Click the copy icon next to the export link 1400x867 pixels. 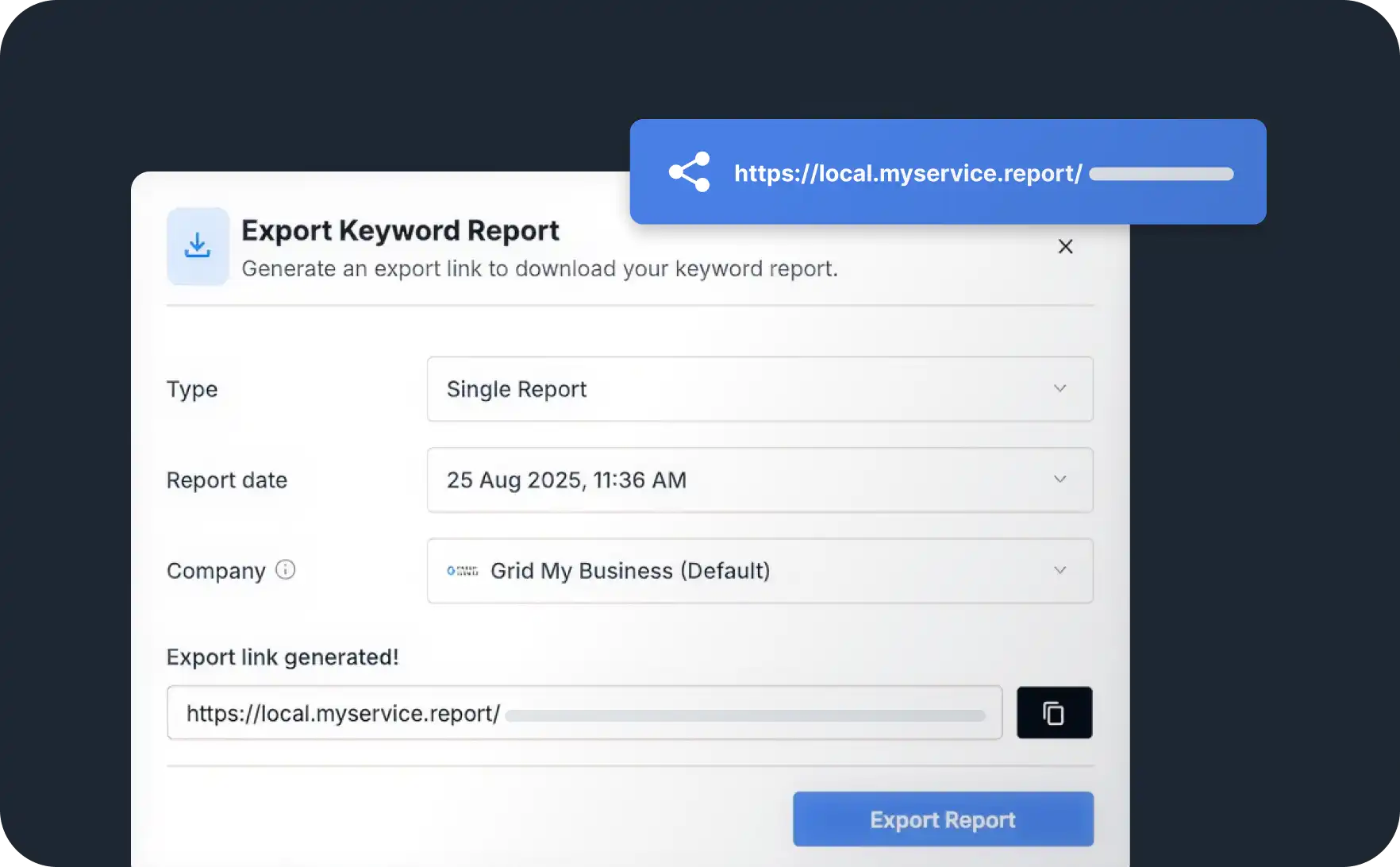pos(1054,712)
